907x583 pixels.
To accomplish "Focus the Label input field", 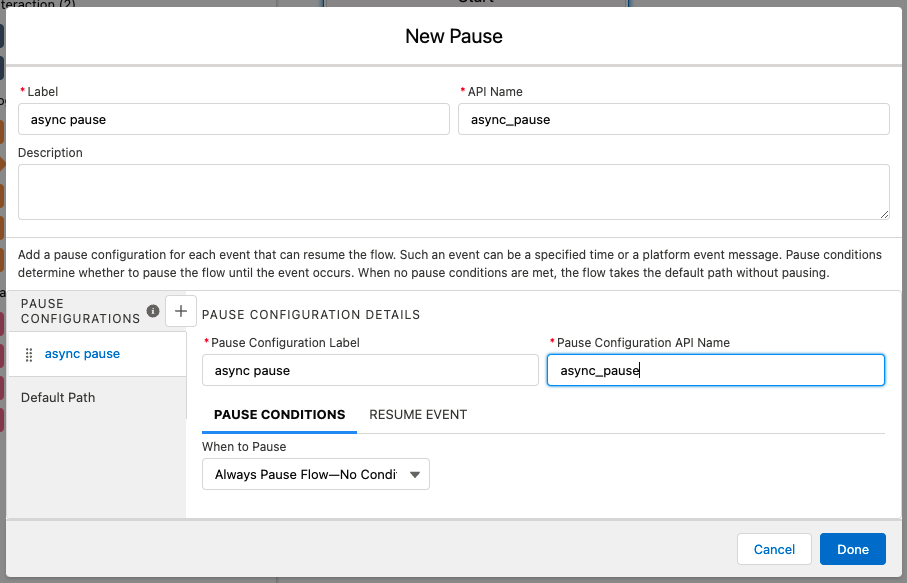I will (234, 120).
